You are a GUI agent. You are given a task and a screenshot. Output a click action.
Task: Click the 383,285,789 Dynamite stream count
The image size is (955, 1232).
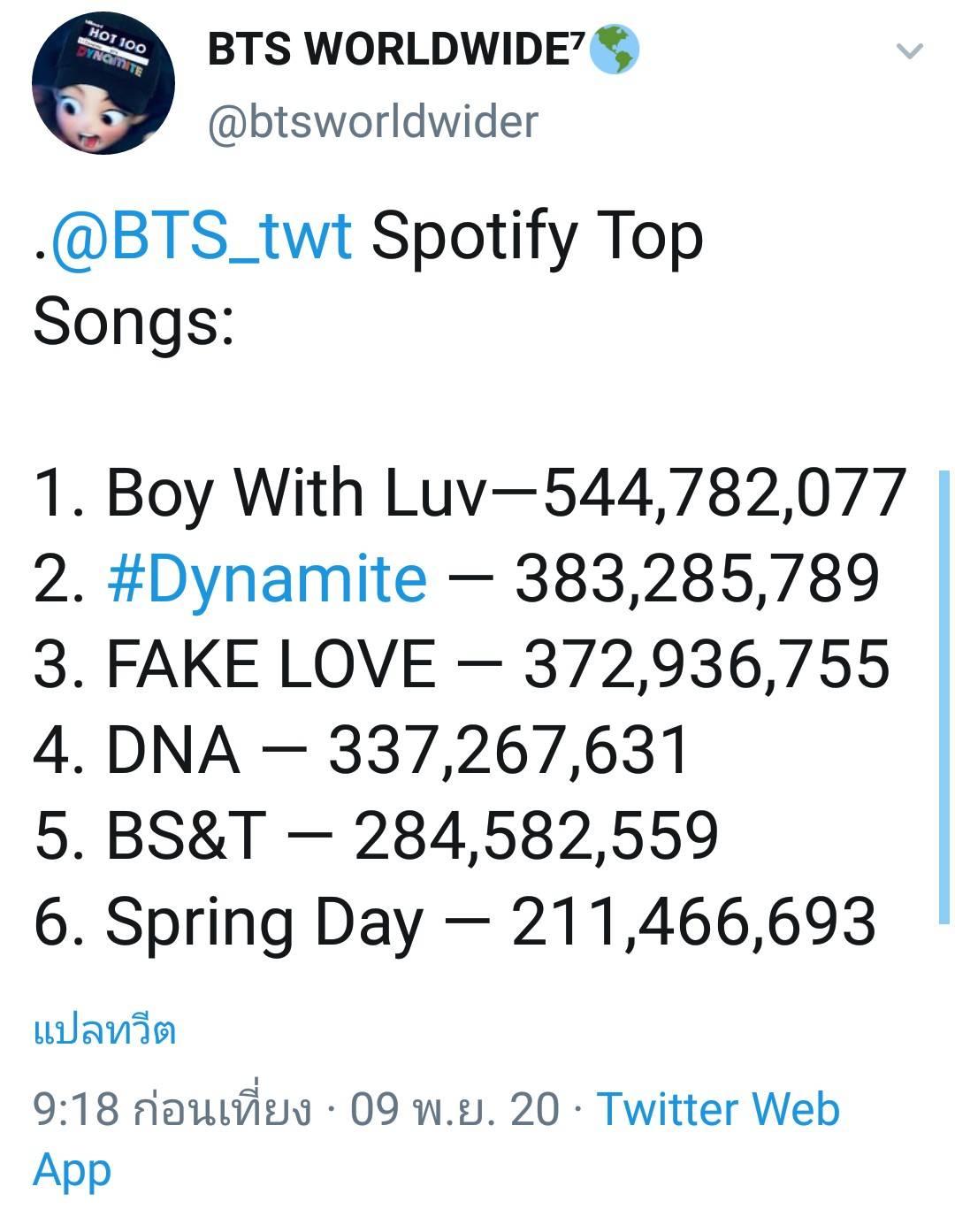coord(698,578)
